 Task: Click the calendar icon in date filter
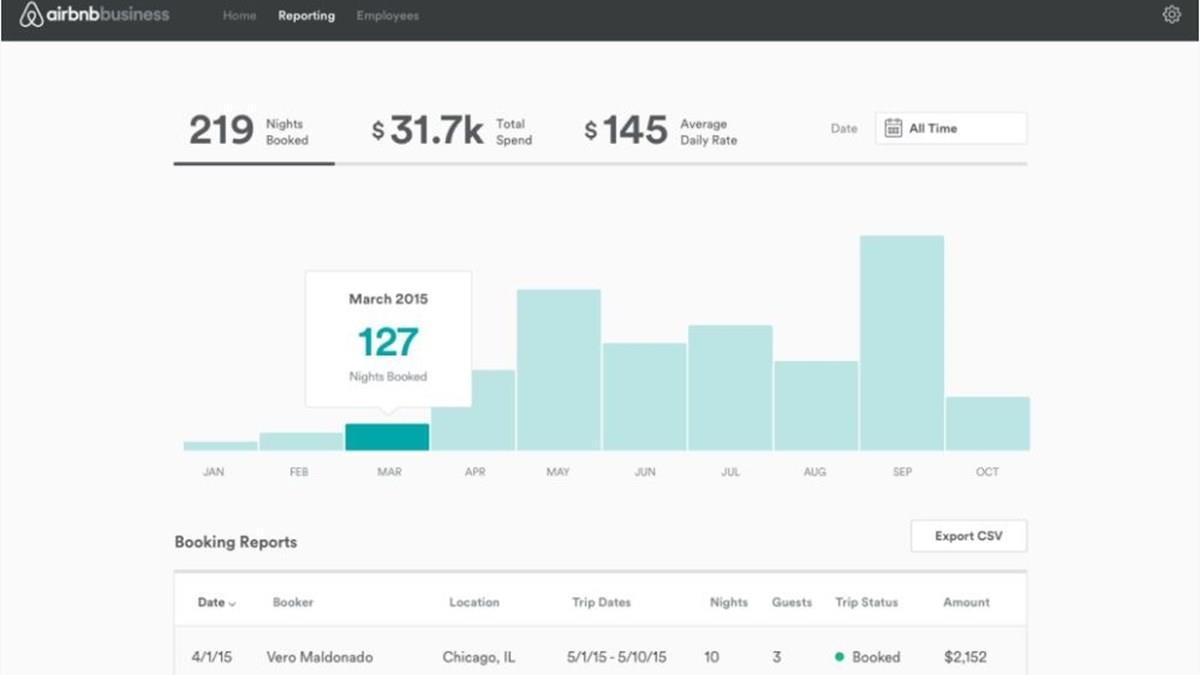coord(893,128)
